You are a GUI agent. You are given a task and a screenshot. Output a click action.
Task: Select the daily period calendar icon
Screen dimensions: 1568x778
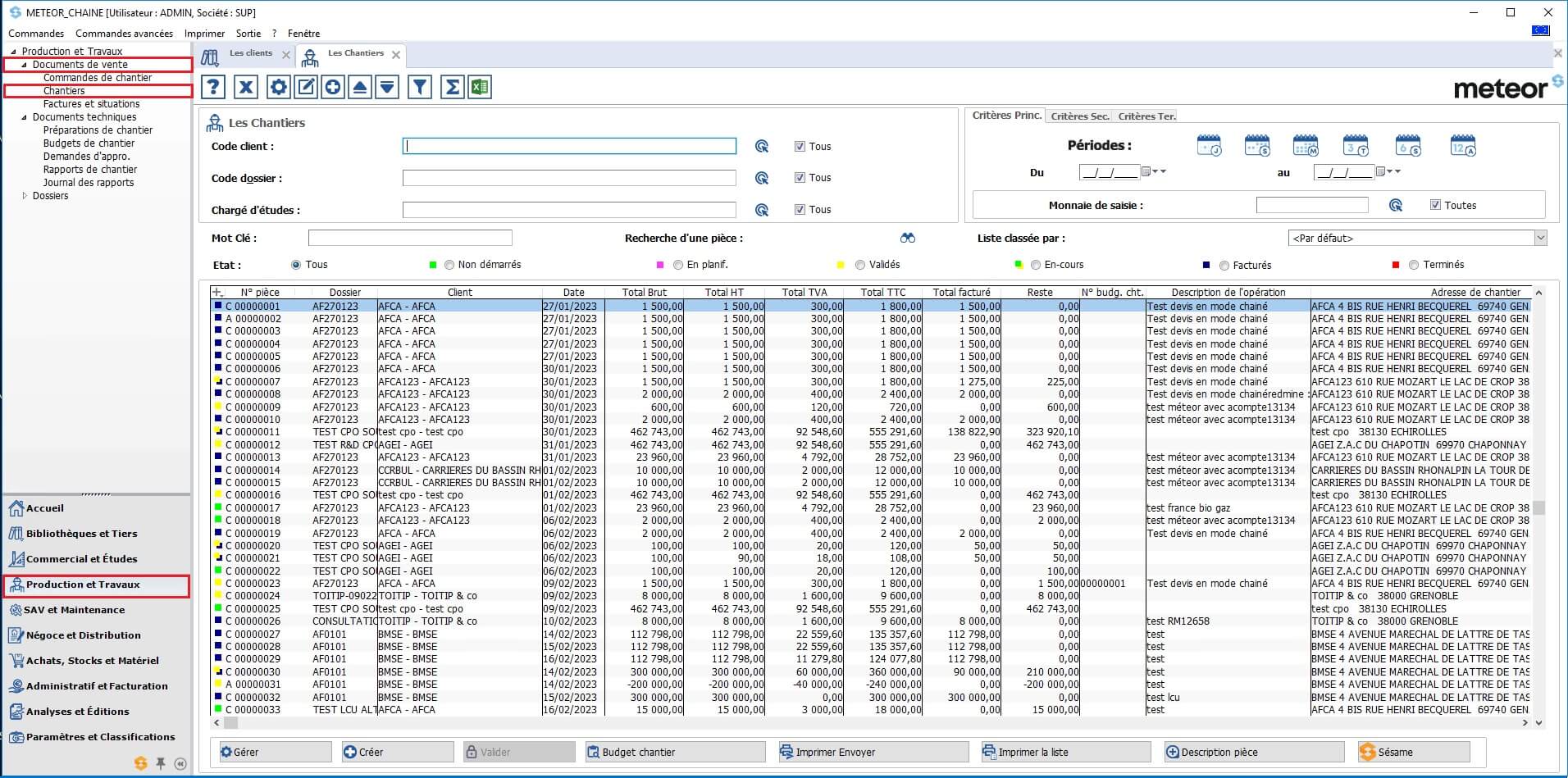click(1209, 146)
